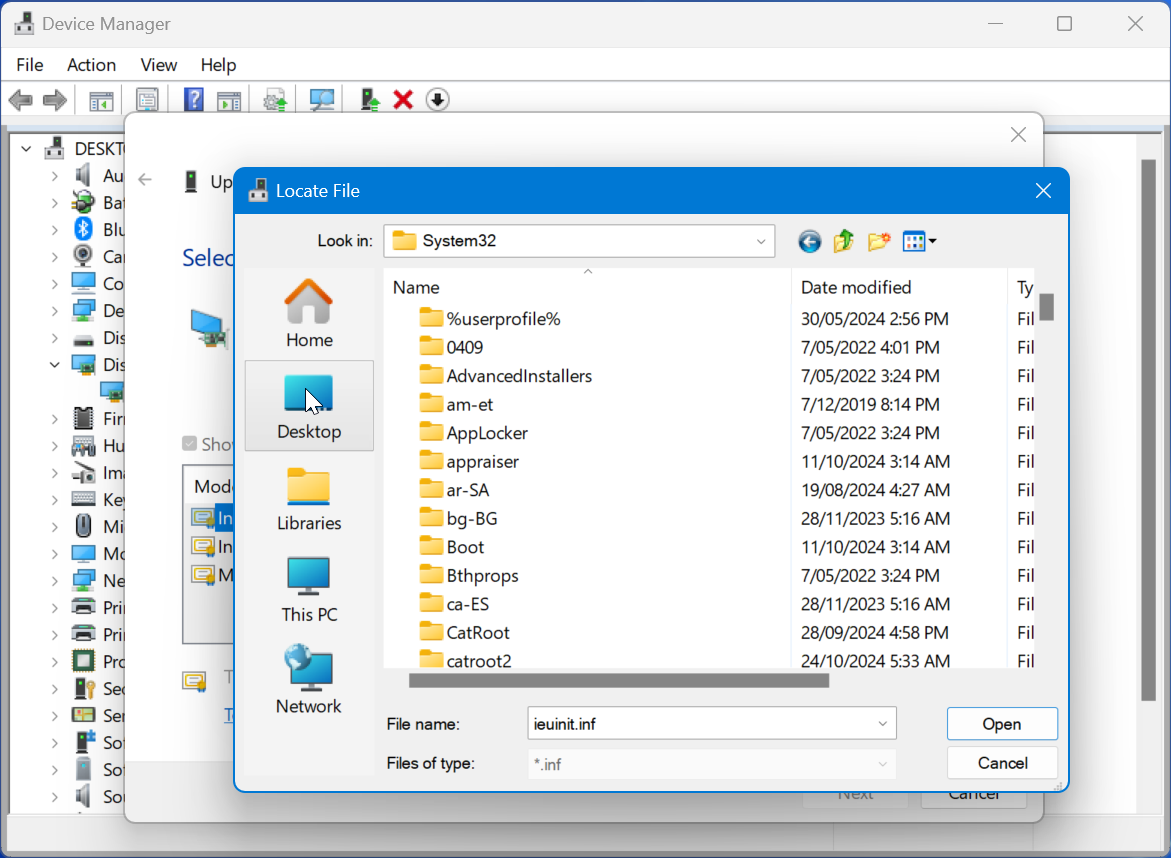Viewport: 1171px width, 858px height.
Task: Click the back arrow in Update Drivers wizard
Action: pos(145,179)
